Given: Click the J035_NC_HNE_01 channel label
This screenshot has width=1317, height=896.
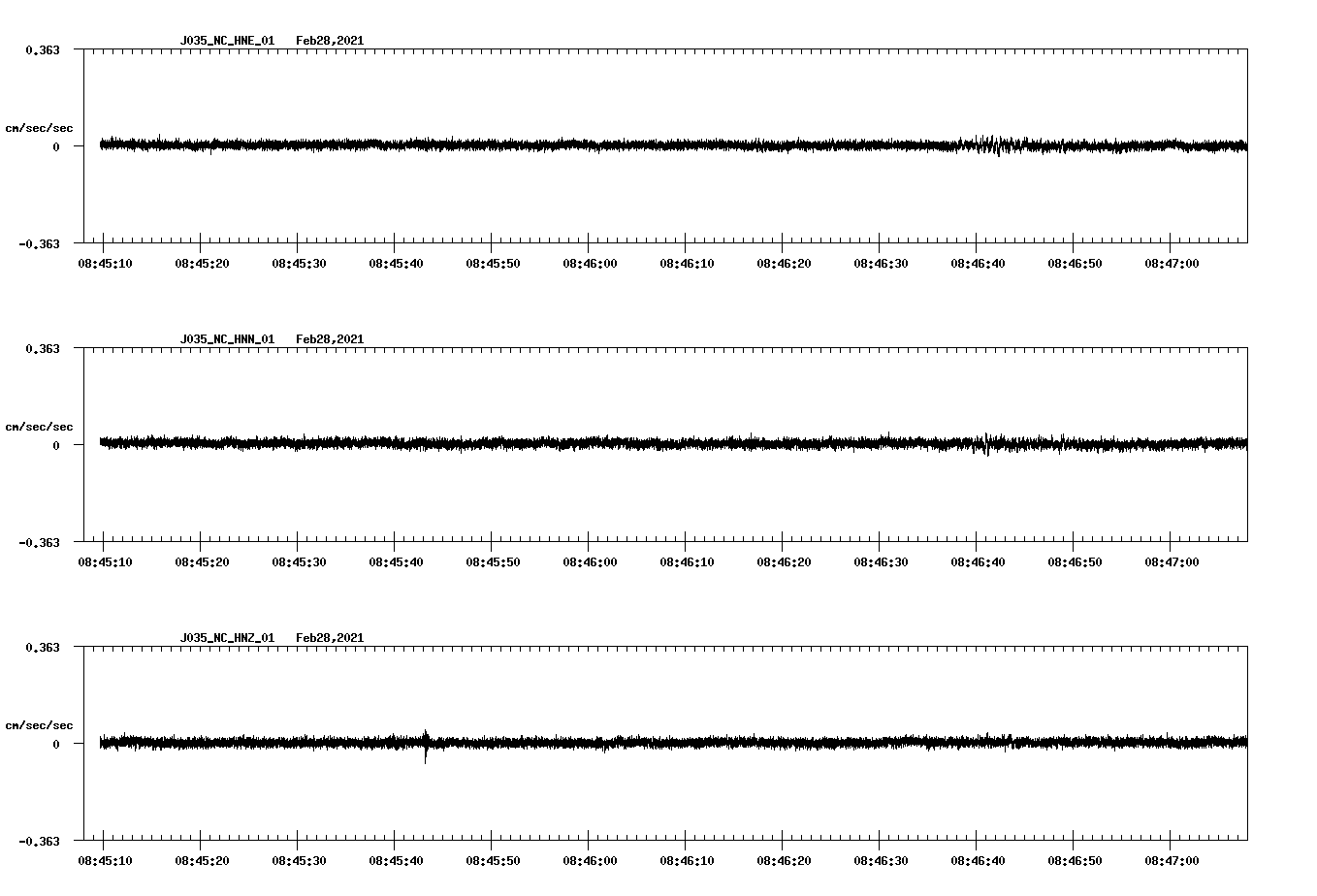Looking at the screenshot, I should point(226,42).
